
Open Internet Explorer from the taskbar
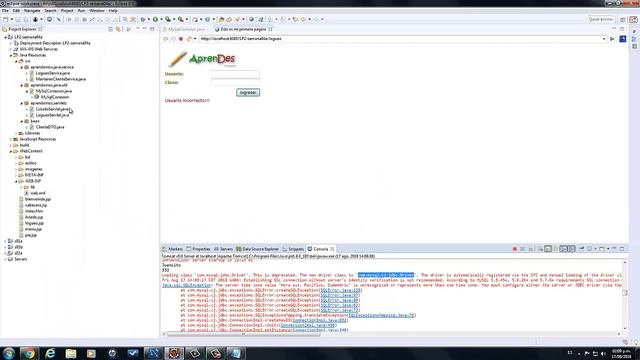(50, 353)
